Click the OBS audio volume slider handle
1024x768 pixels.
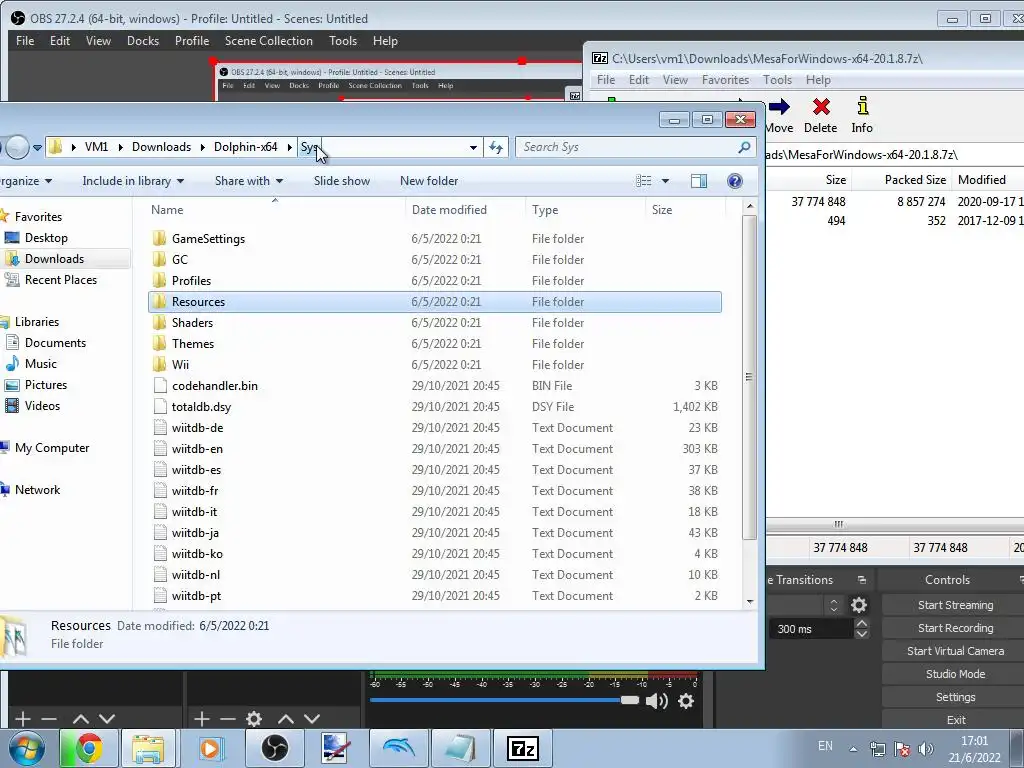(x=630, y=700)
